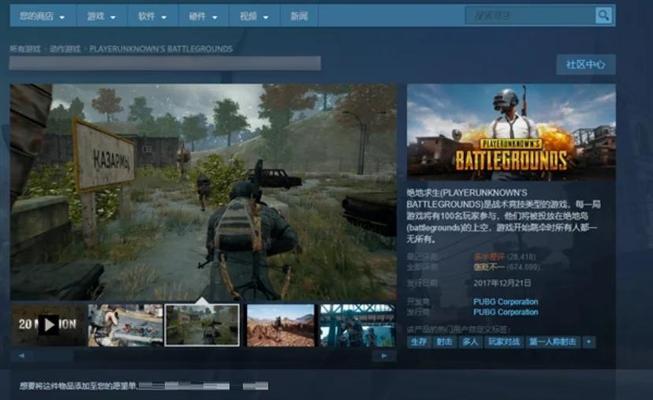Screen dimensions: 653x400
Task: Click the thumbnail strip scrollbar handle
Action: (x=53, y=355)
